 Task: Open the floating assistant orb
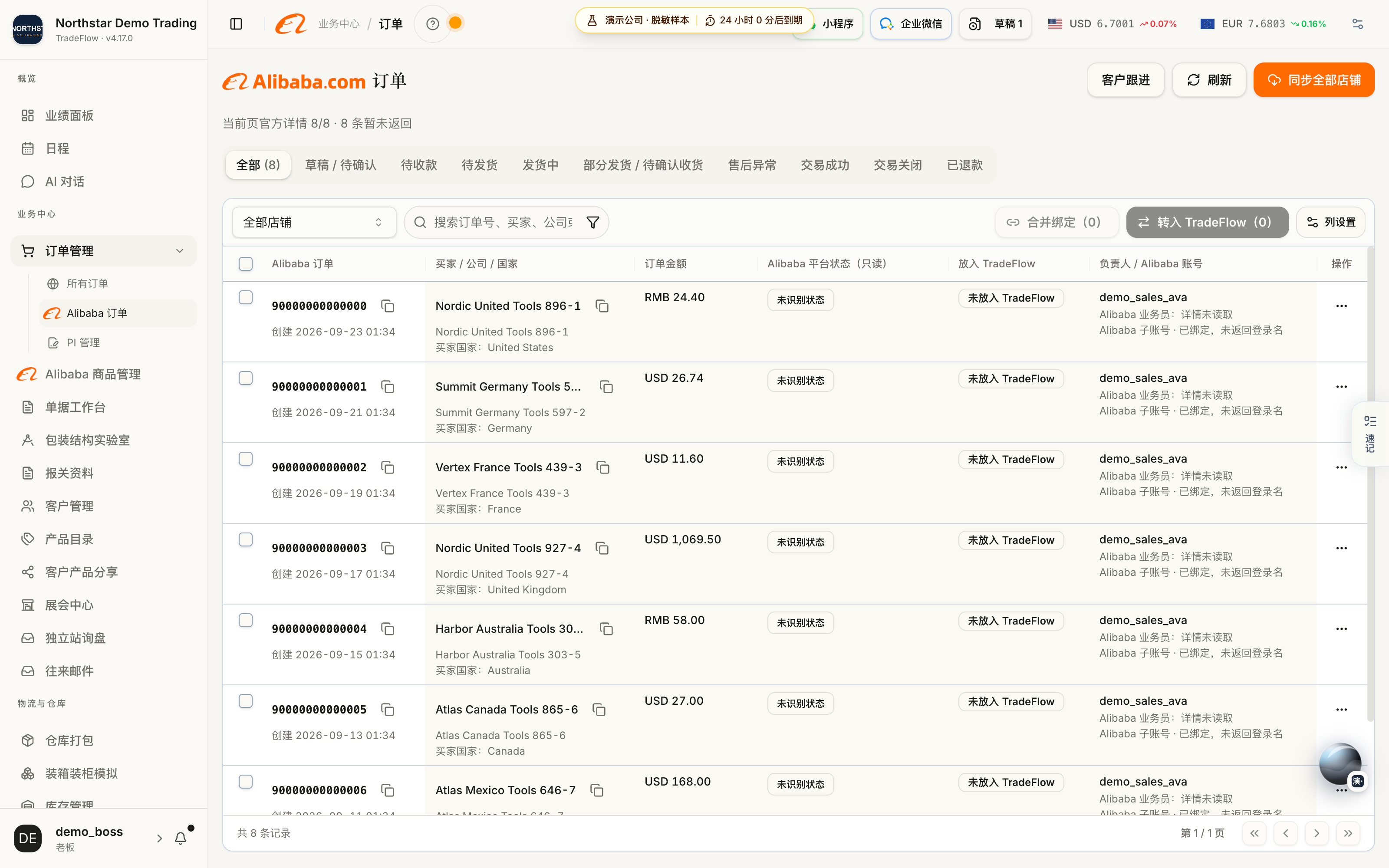[1340, 764]
